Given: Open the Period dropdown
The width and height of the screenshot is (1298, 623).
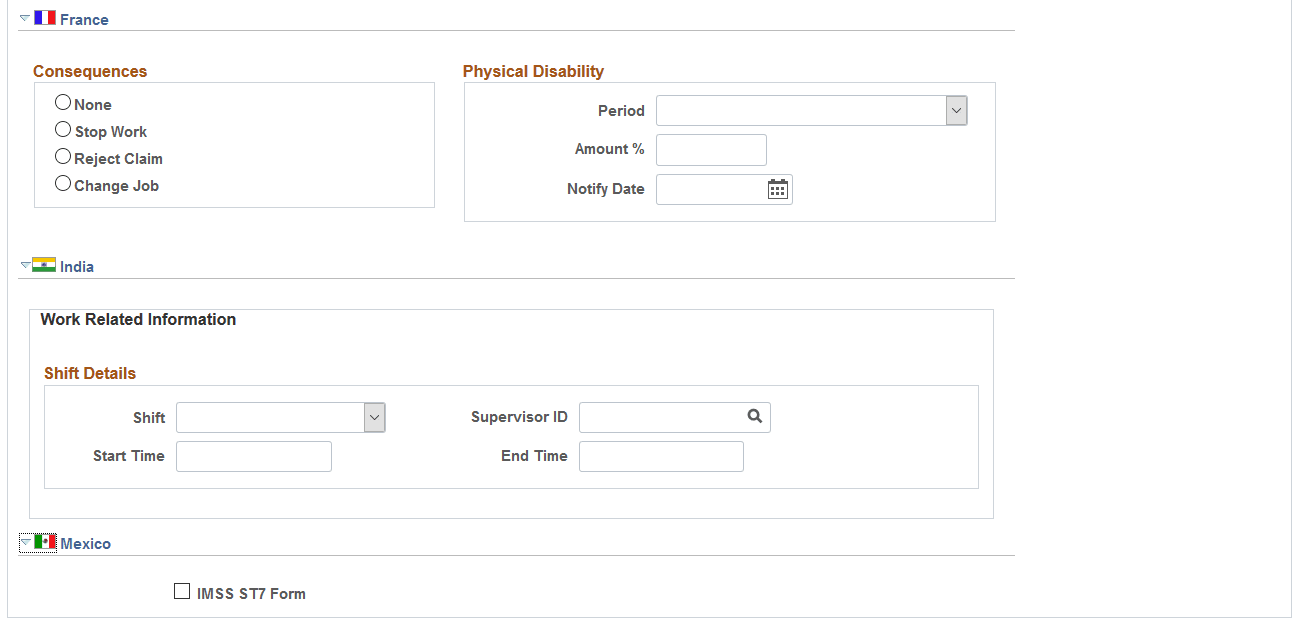Looking at the screenshot, I should pos(956,110).
